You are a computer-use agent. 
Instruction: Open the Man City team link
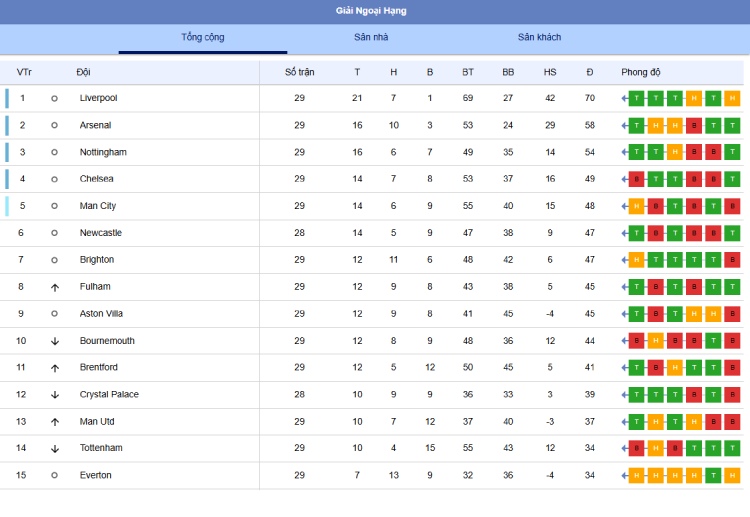tap(98, 206)
